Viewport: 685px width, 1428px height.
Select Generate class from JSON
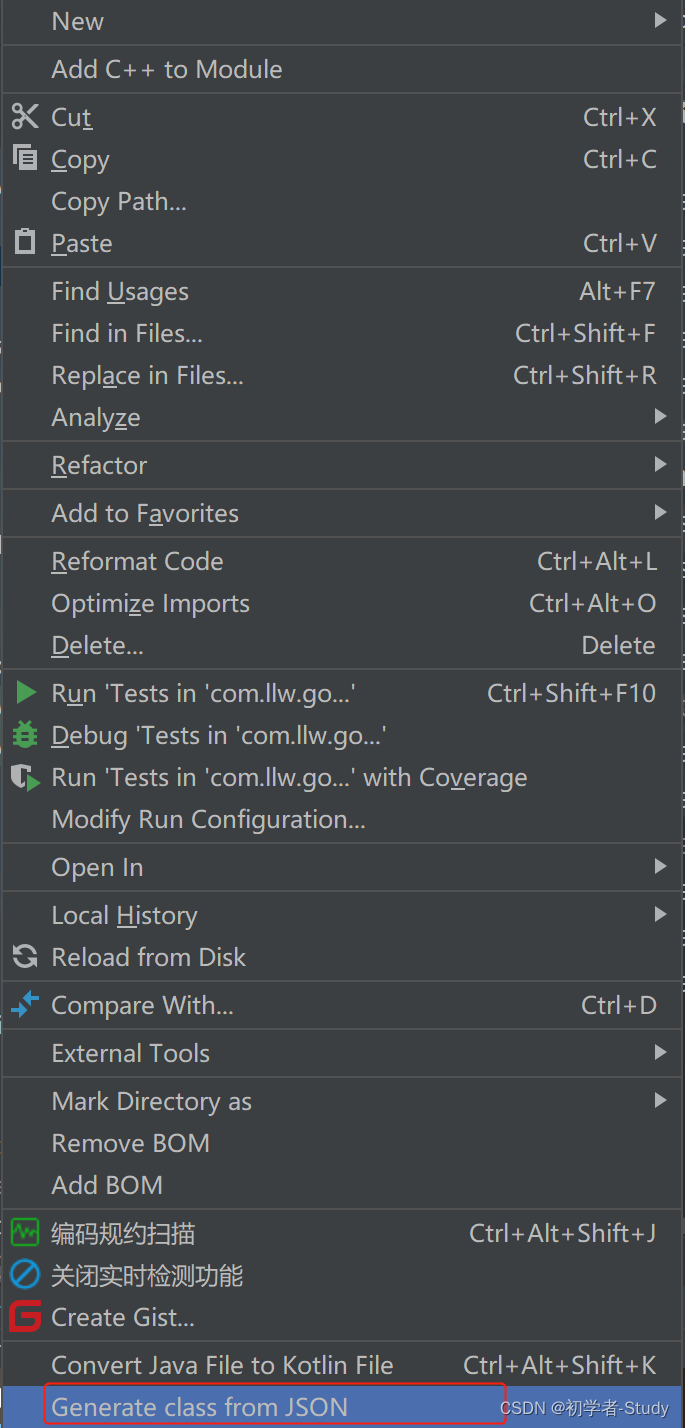(200, 1407)
